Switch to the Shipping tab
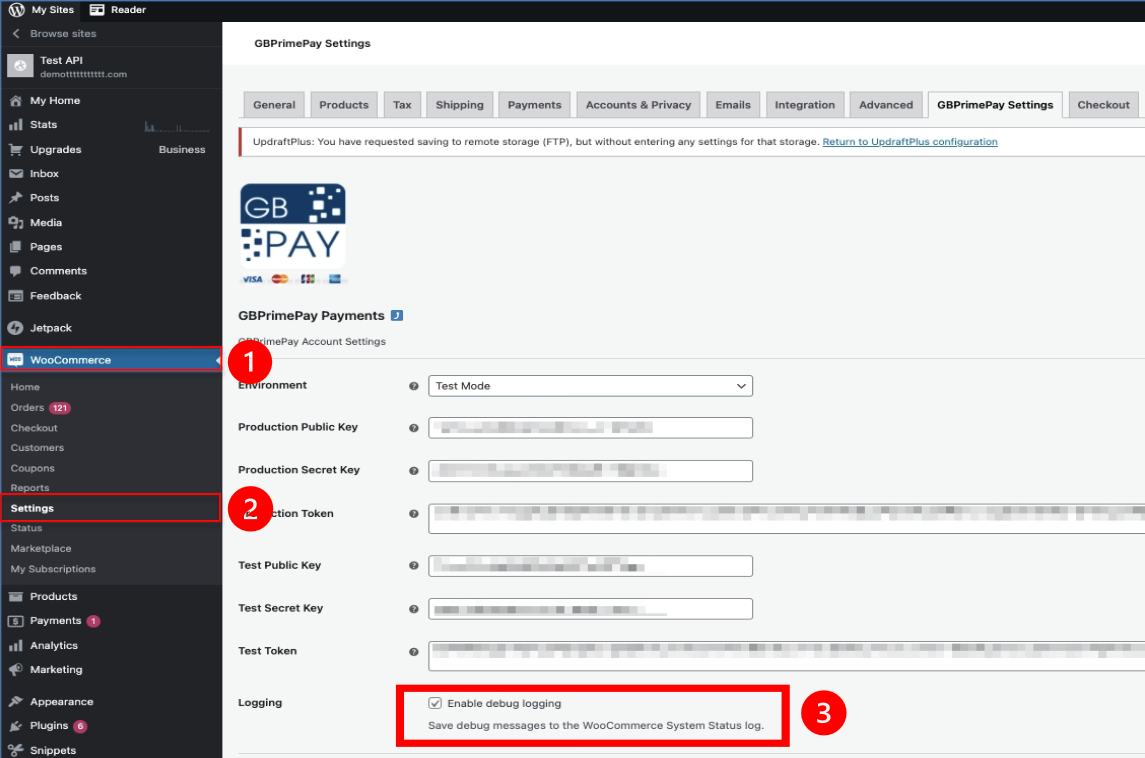This screenshot has height=758, width=1145. pyautogui.click(x=459, y=104)
